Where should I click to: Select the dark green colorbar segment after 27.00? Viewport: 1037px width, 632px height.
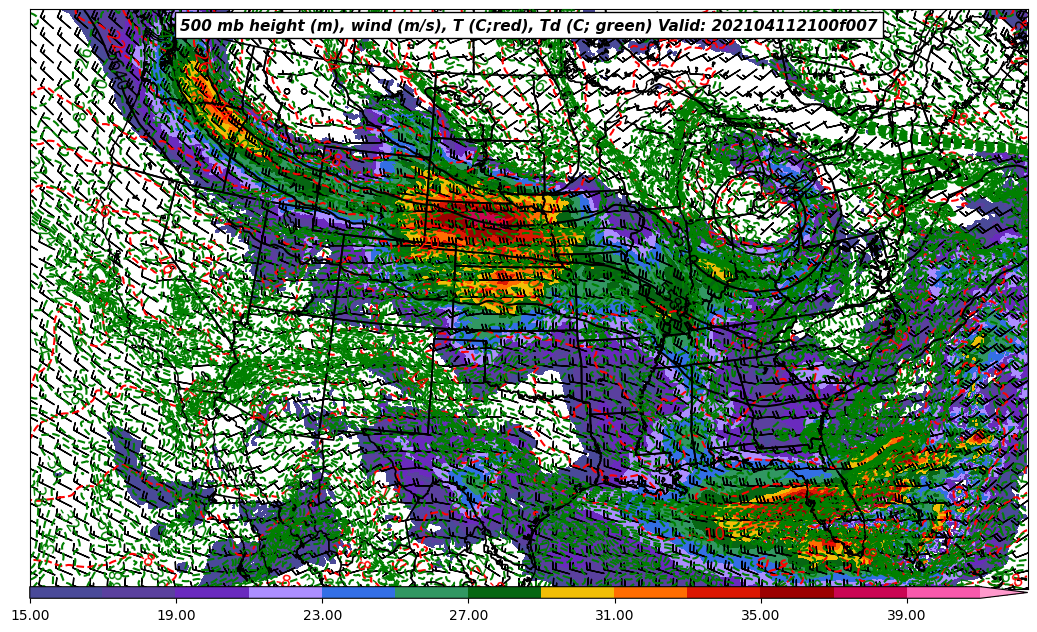pos(504,593)
